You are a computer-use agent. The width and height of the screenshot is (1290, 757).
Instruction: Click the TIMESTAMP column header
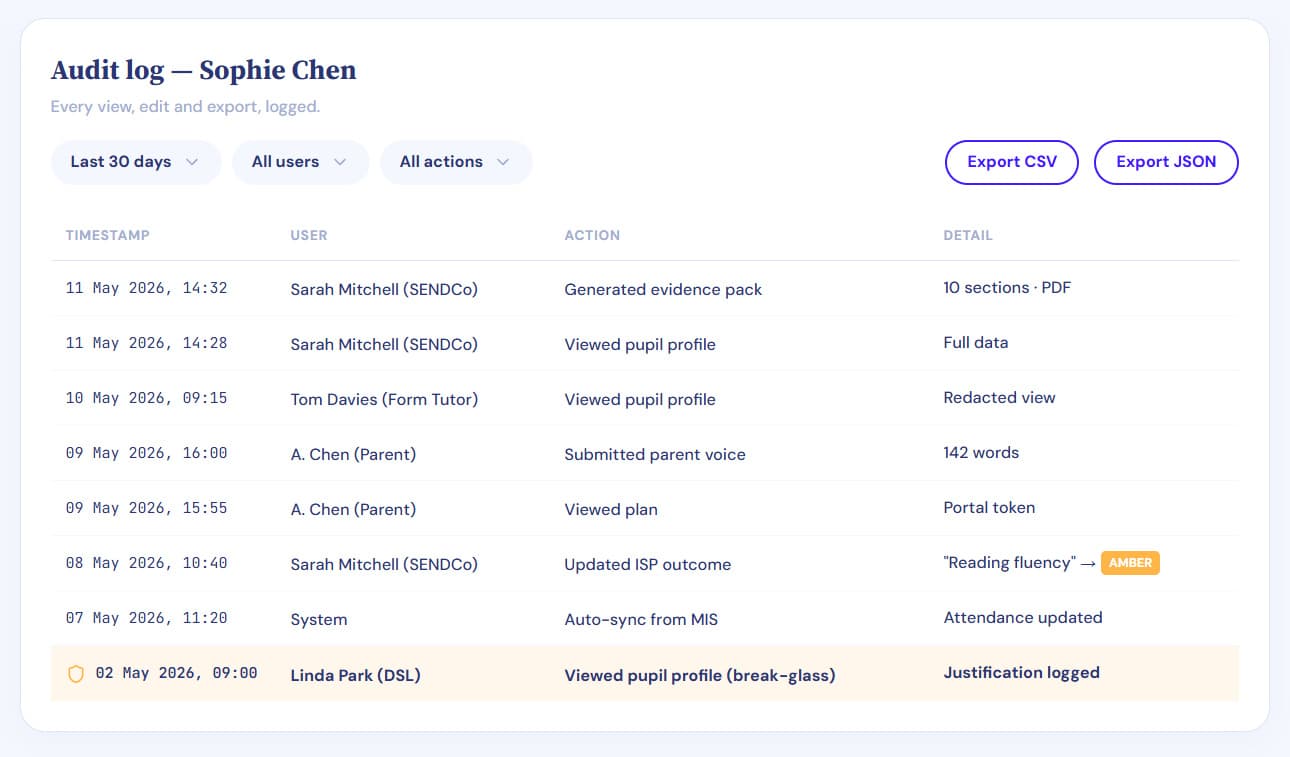[107, 235]
